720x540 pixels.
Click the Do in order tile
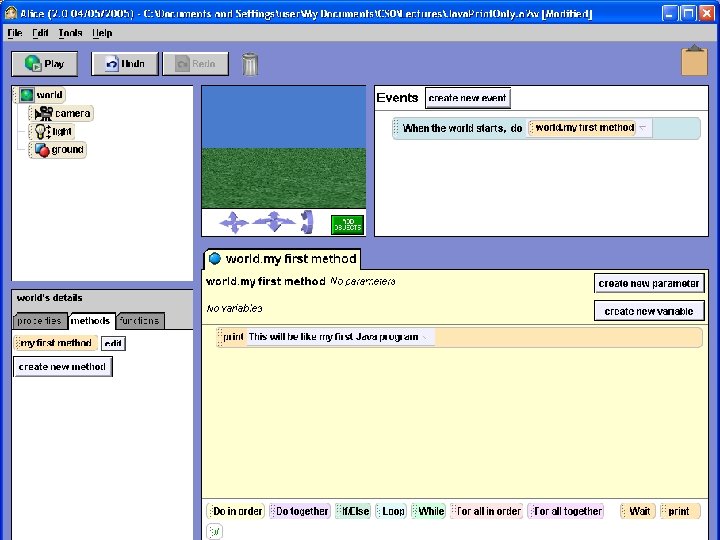click(x=235, y=511)
